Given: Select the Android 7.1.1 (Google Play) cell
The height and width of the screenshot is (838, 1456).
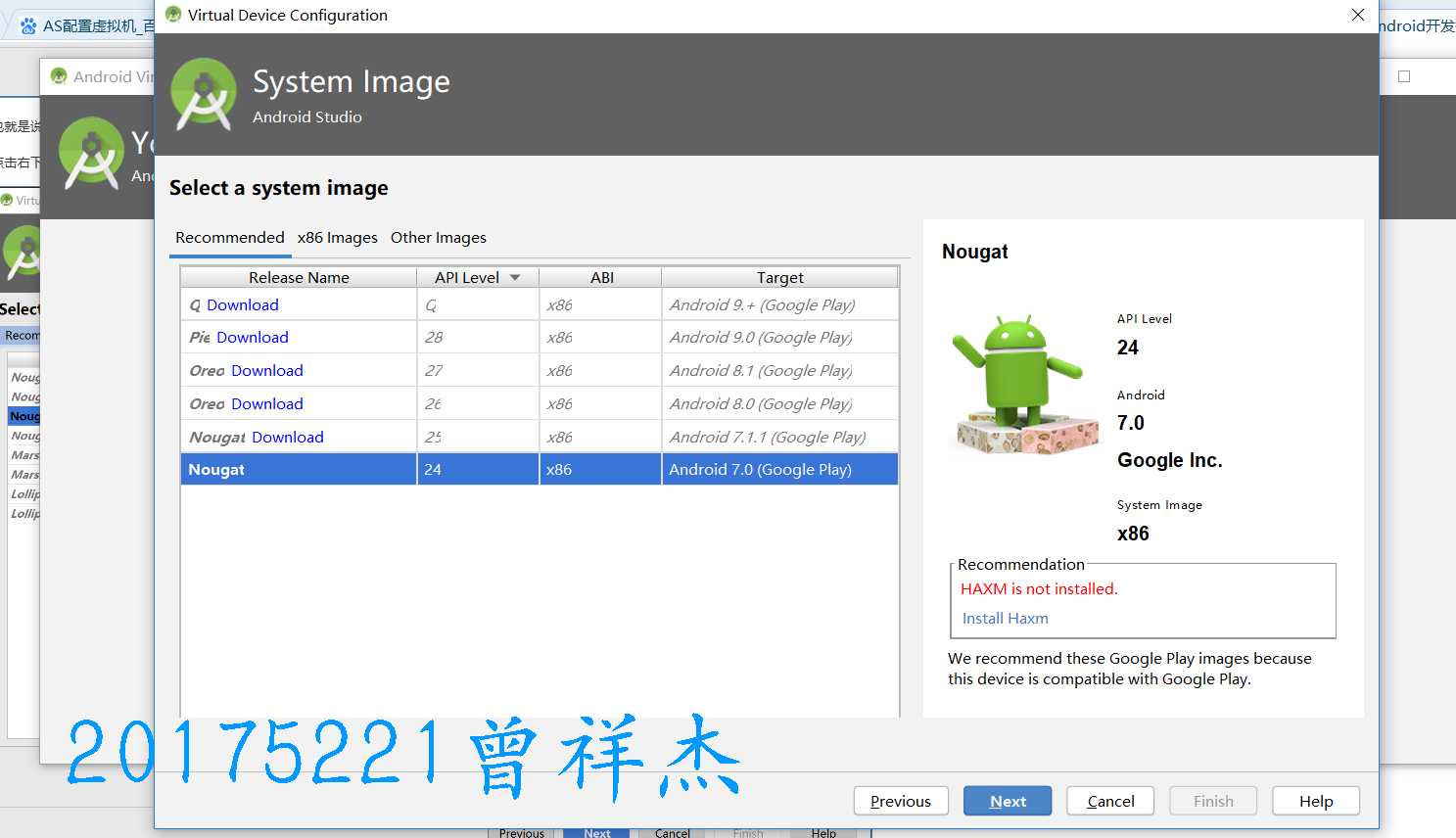Looking at the screenshot, I should click(779, 438).
